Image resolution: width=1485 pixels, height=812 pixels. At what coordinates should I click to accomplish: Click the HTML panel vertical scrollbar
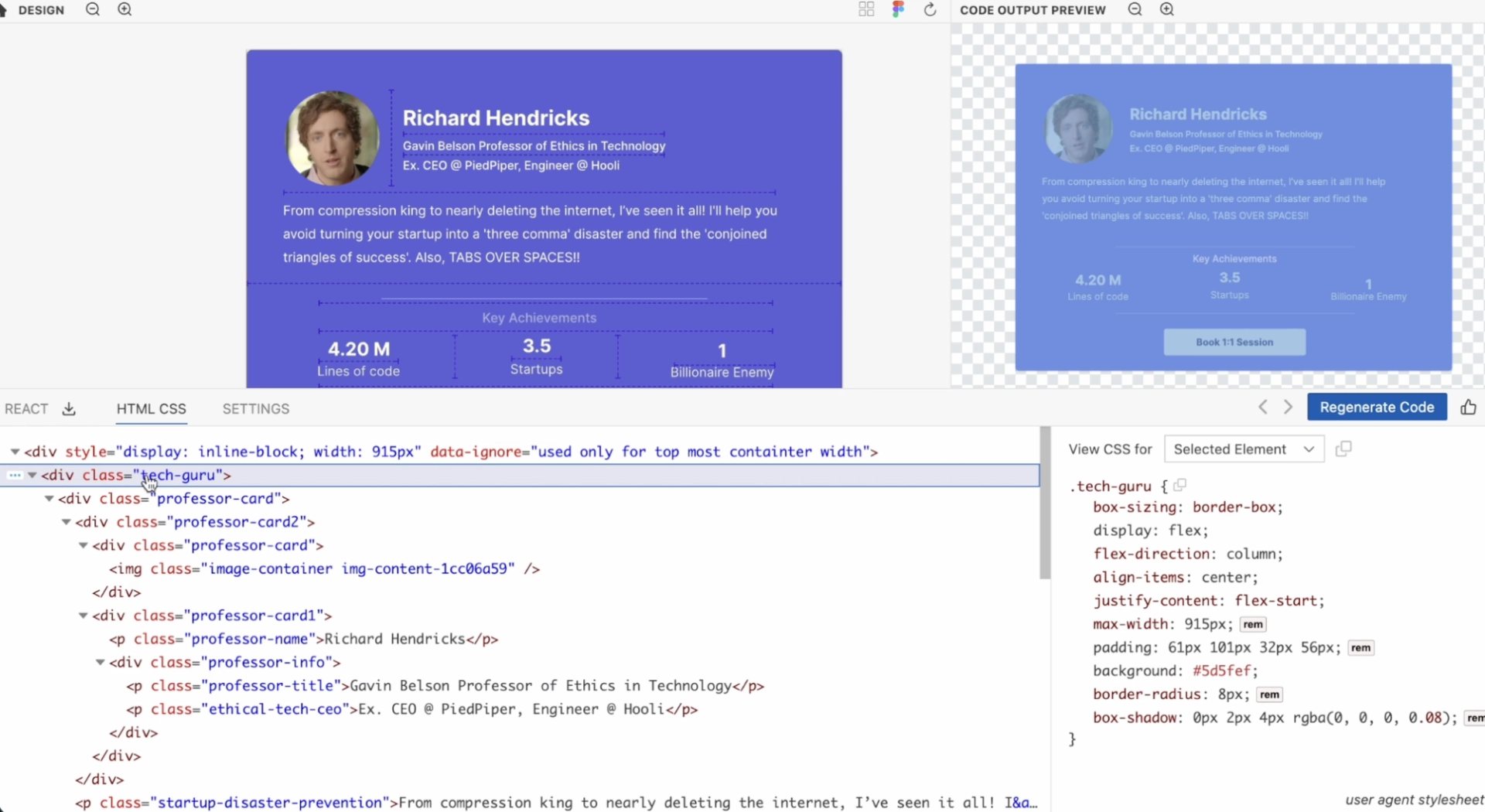[1045, 503]
